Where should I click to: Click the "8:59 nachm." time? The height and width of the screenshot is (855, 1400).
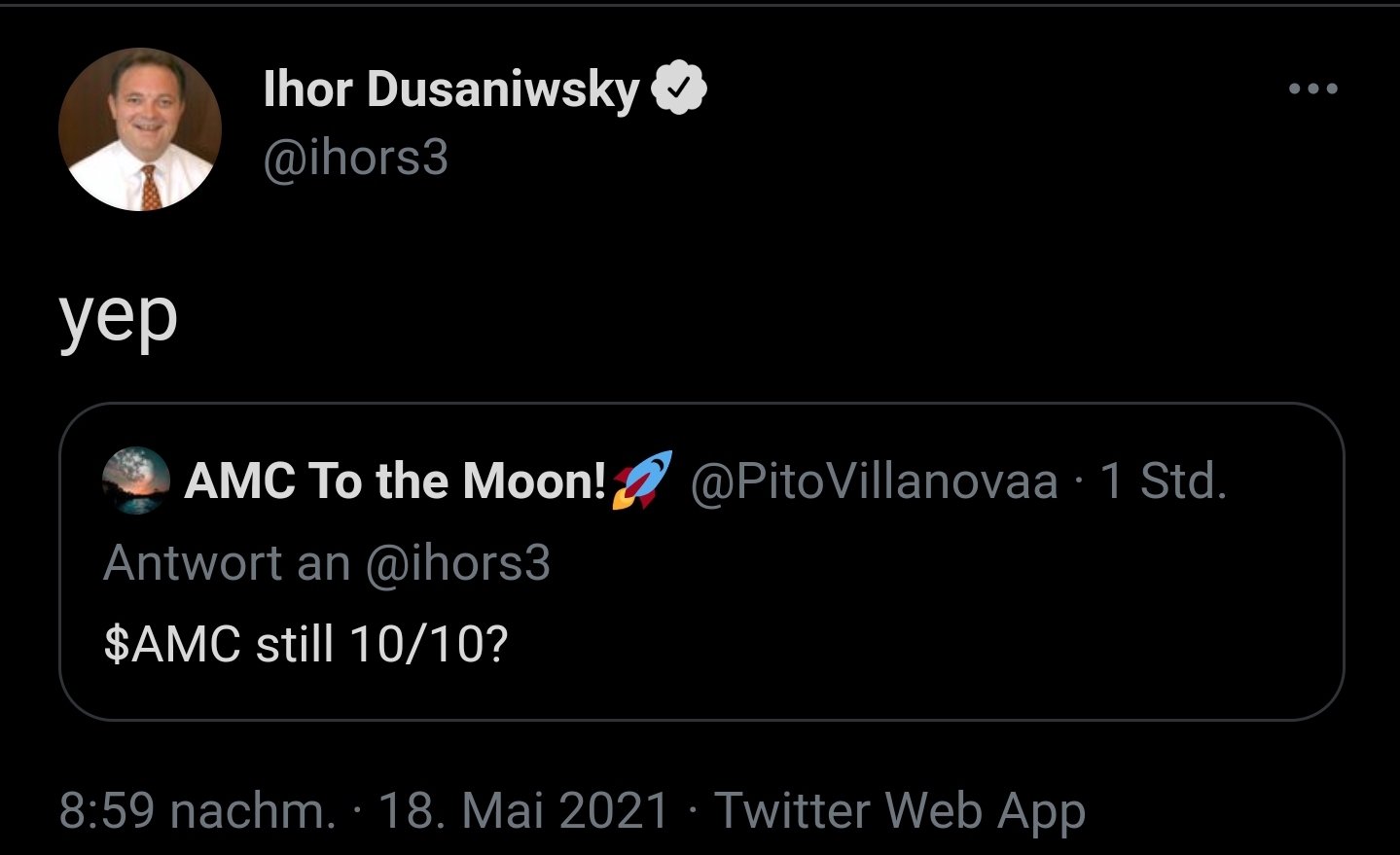coord(197,810)
